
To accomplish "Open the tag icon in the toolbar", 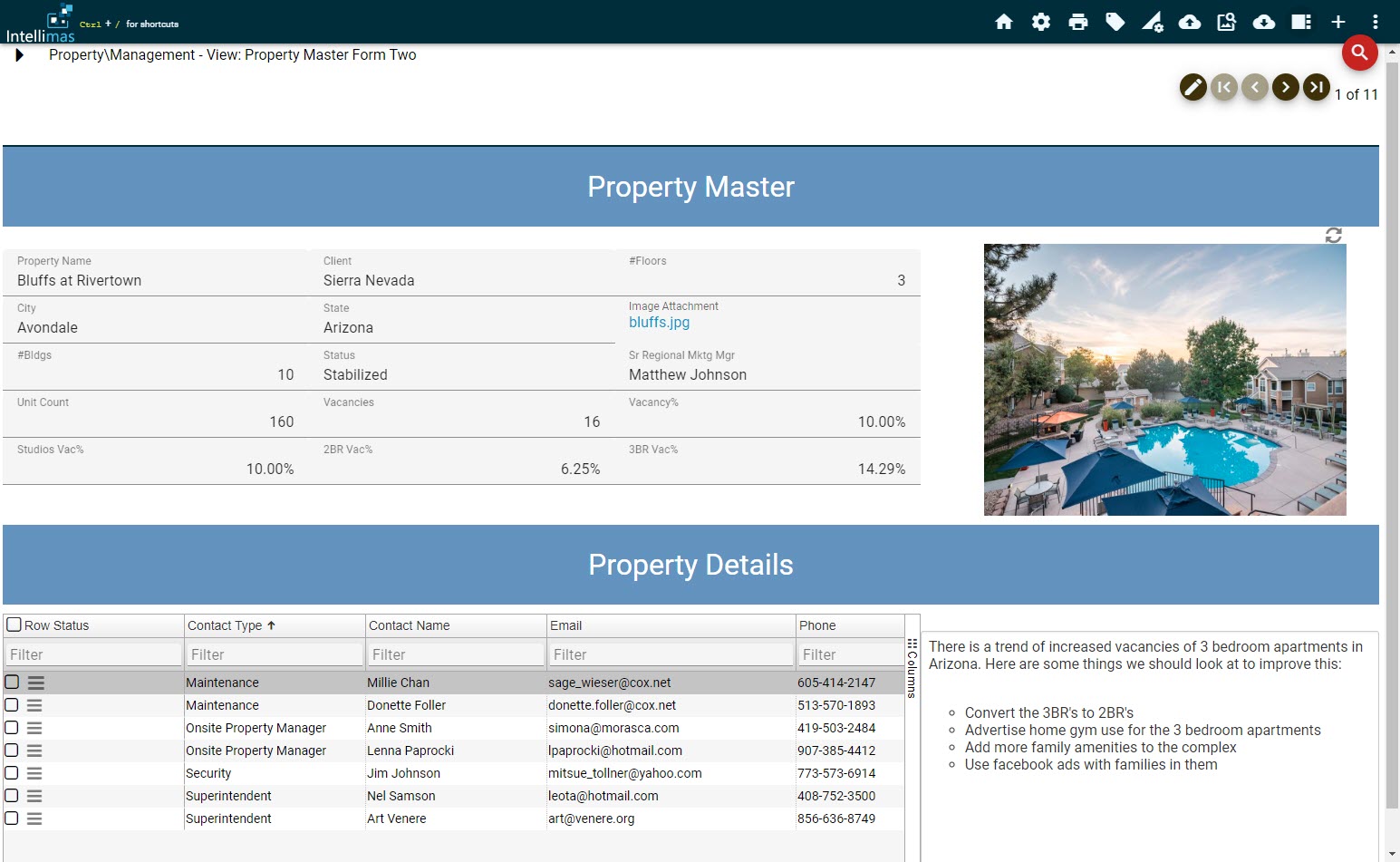I will [x=1115, y=22].
